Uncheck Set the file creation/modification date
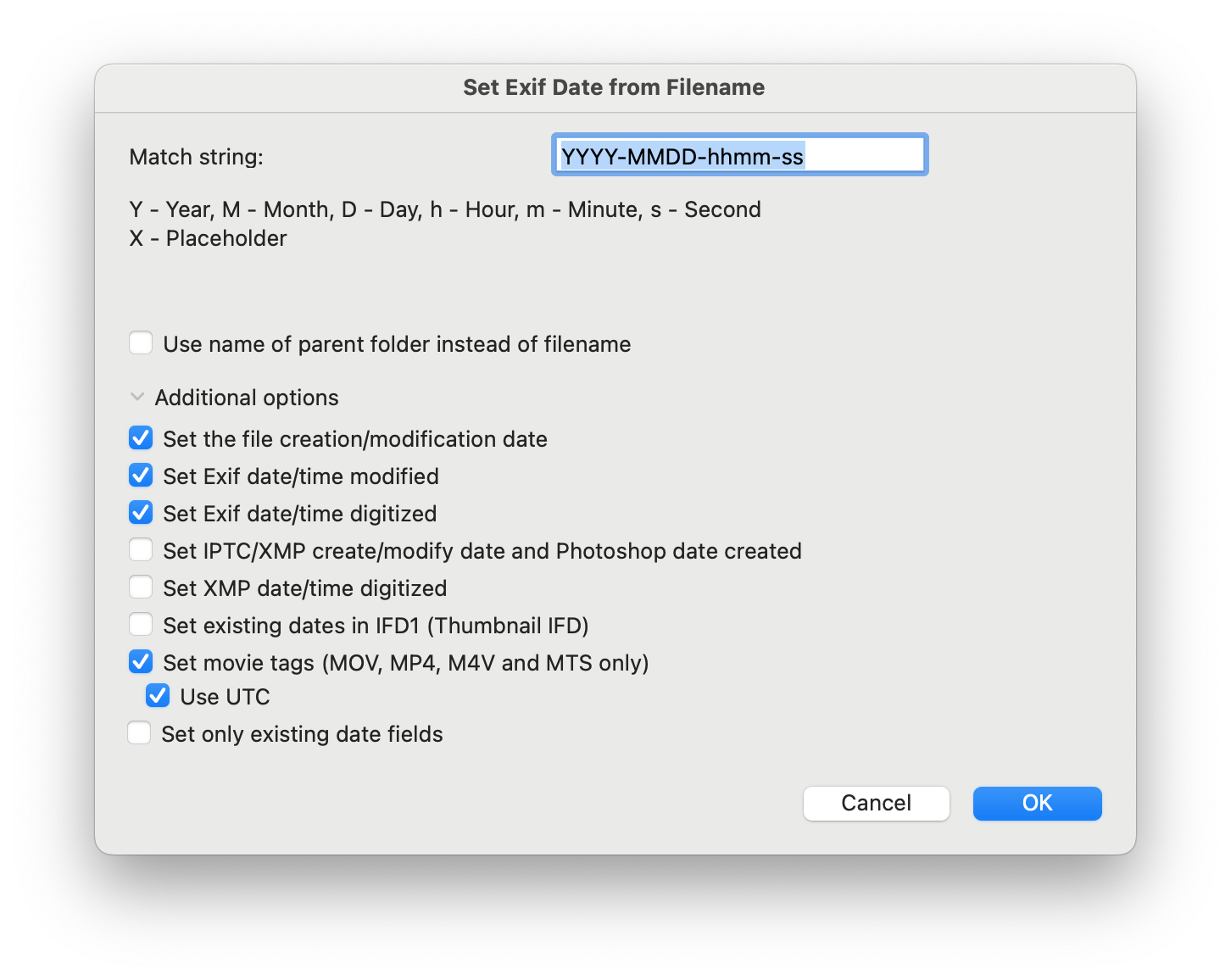Image resolution: width=1231 pixels, height=980 pixels. click(x=141, y=438)
